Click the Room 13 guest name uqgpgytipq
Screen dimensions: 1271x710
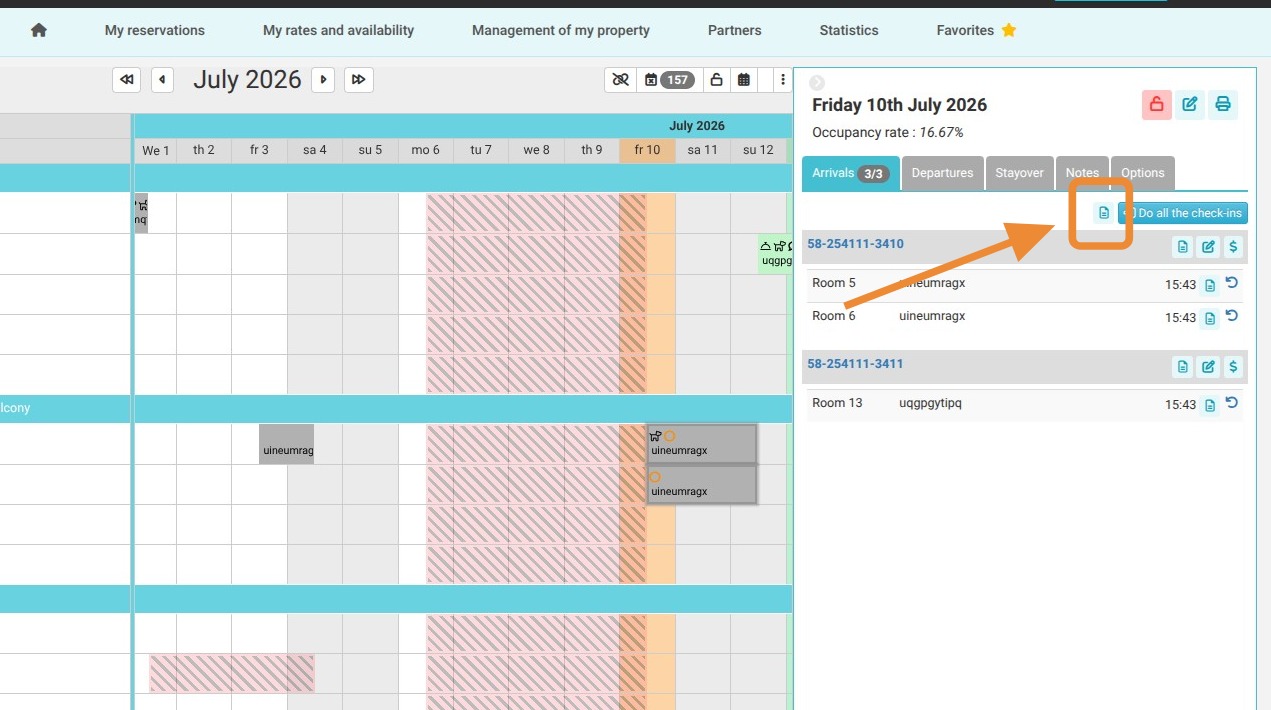[930, 403]
